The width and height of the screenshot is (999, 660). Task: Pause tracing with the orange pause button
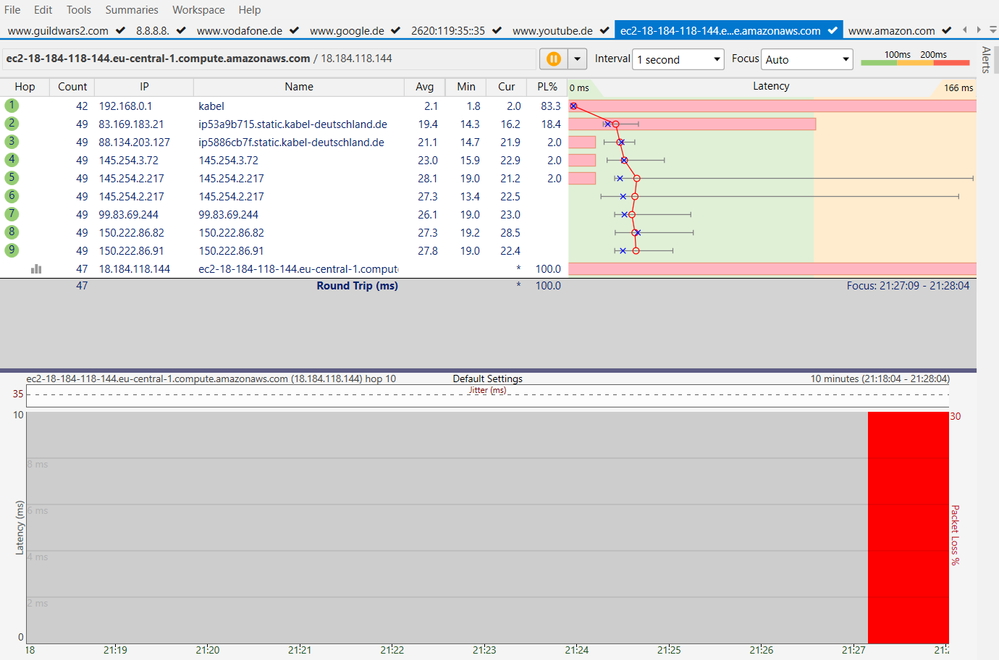(x=553, y=59)
